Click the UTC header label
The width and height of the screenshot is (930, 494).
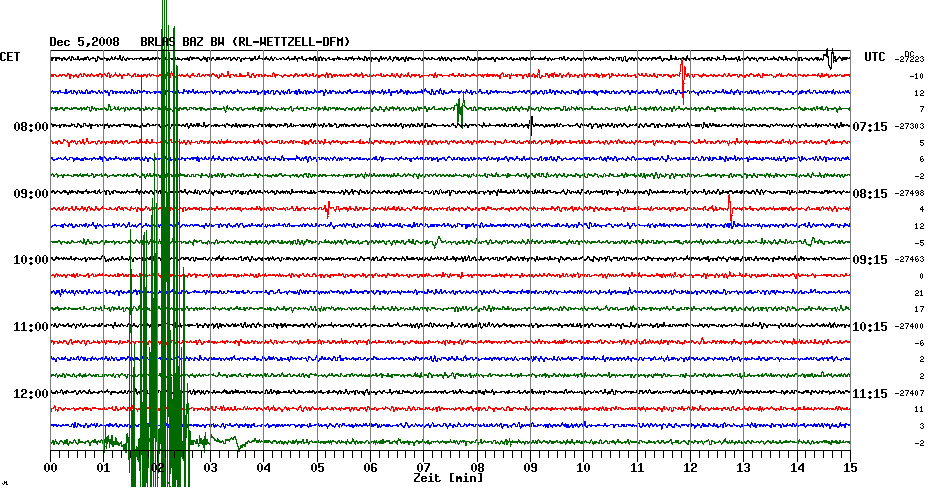coord(874,57)
